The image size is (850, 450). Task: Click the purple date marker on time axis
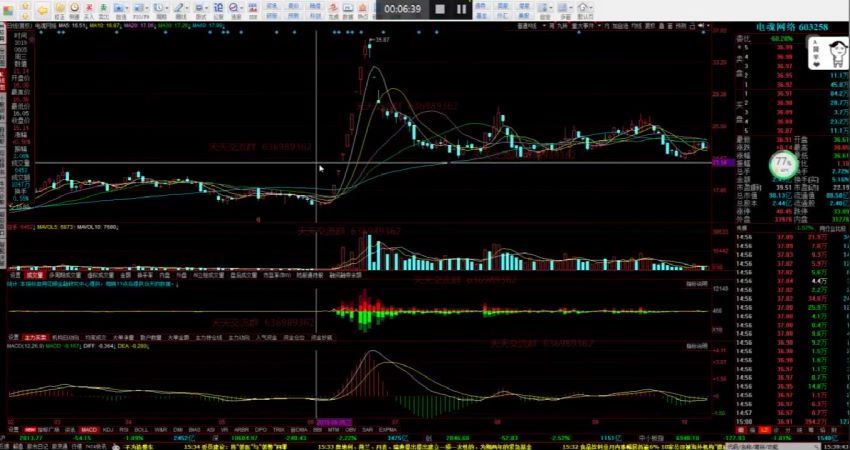(x=334, y=421)
